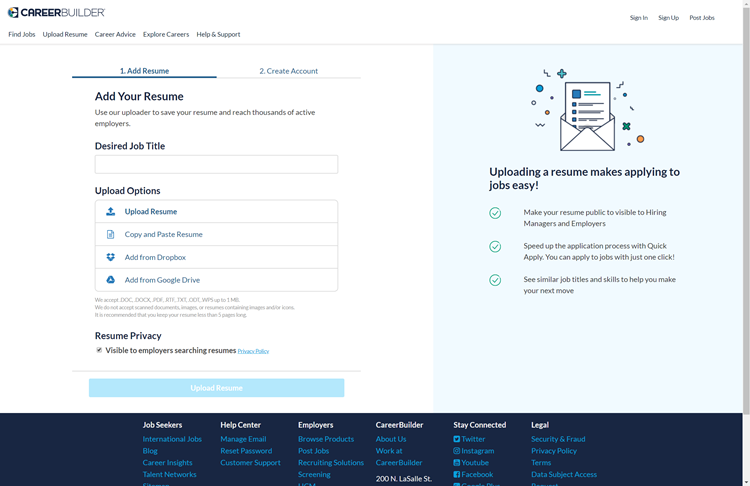Open the Twitter icon in footer
Screen dimensions: 750x486
click(x=456, y=439)
